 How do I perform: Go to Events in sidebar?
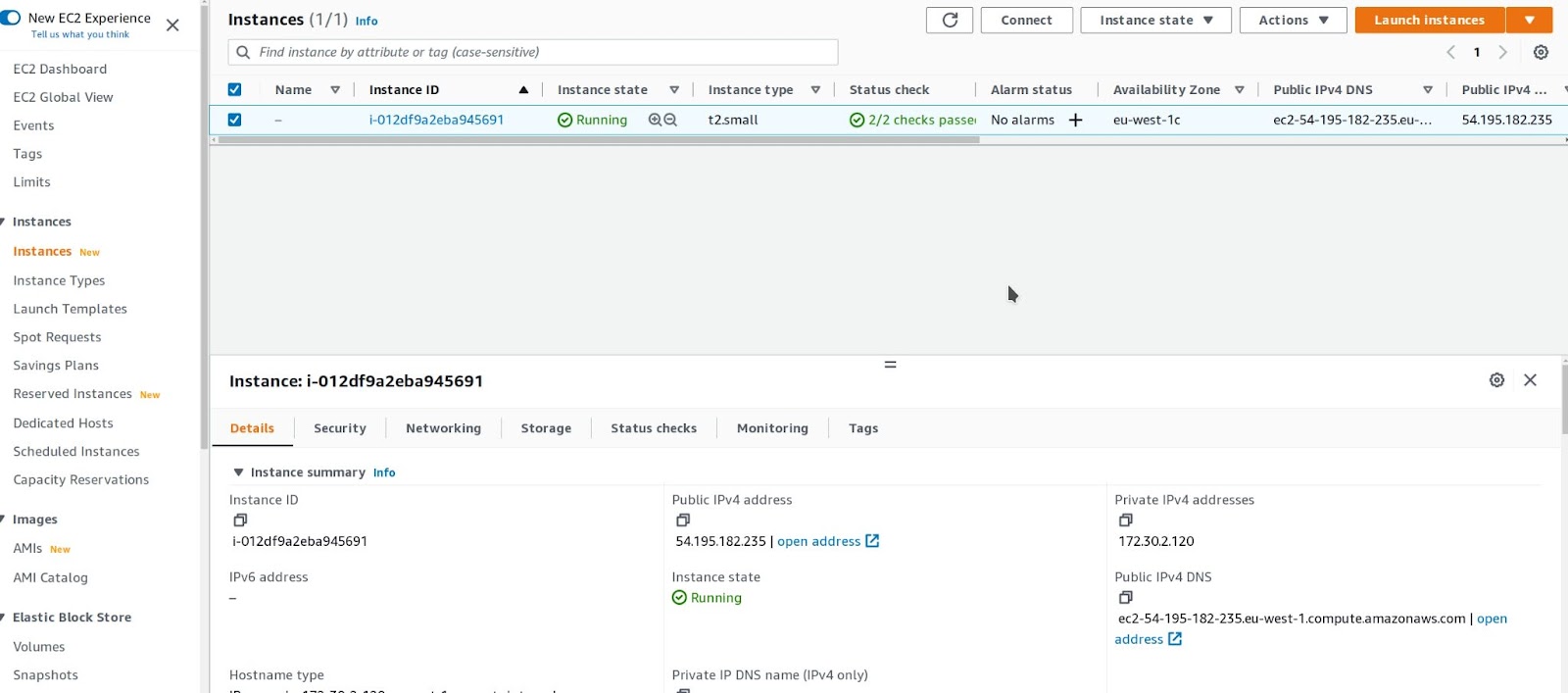pyautogui.click(x=33, y=125)
